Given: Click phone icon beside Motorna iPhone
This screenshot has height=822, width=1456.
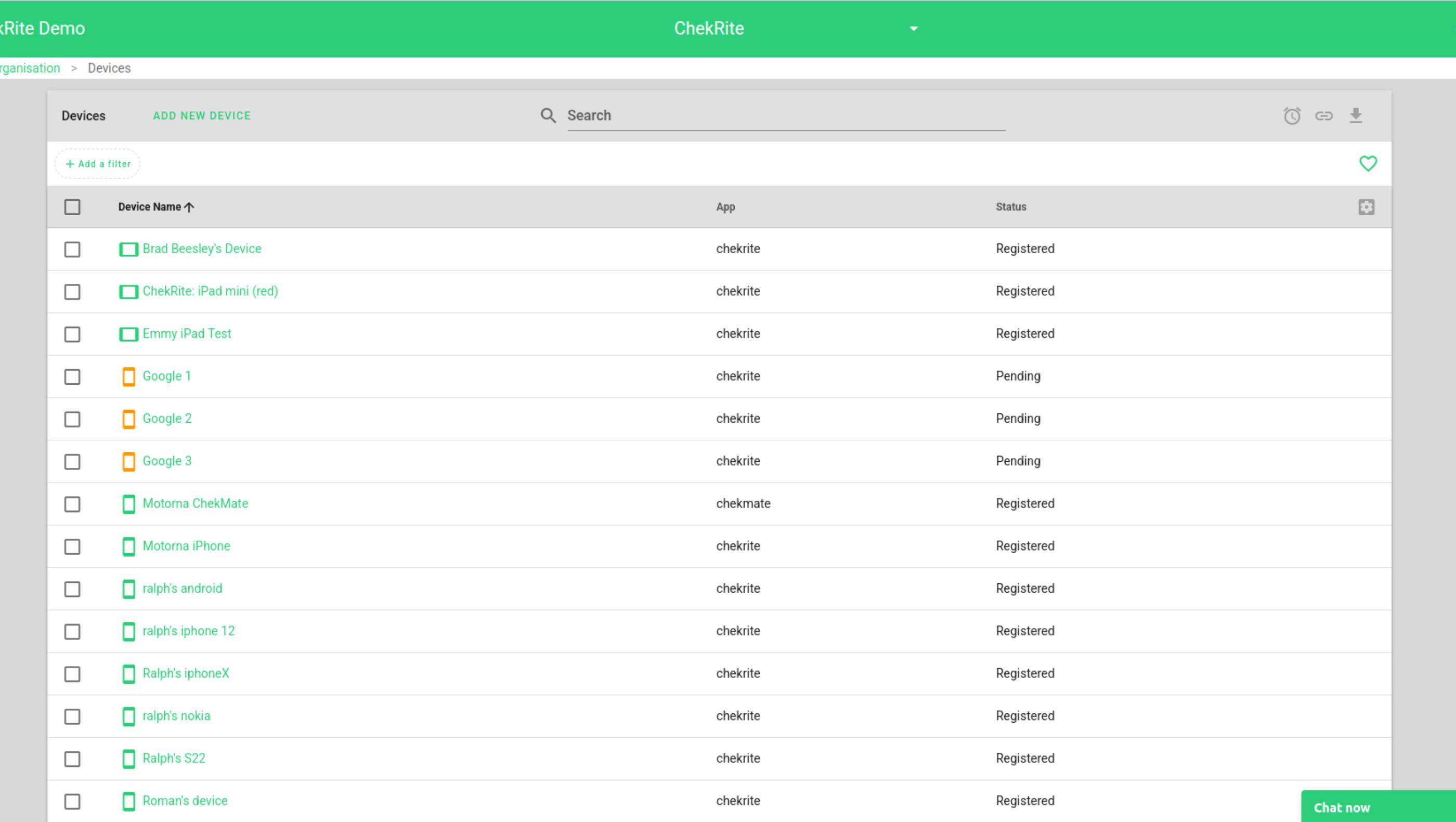Looking at the screenshot, I should point(129,546).
